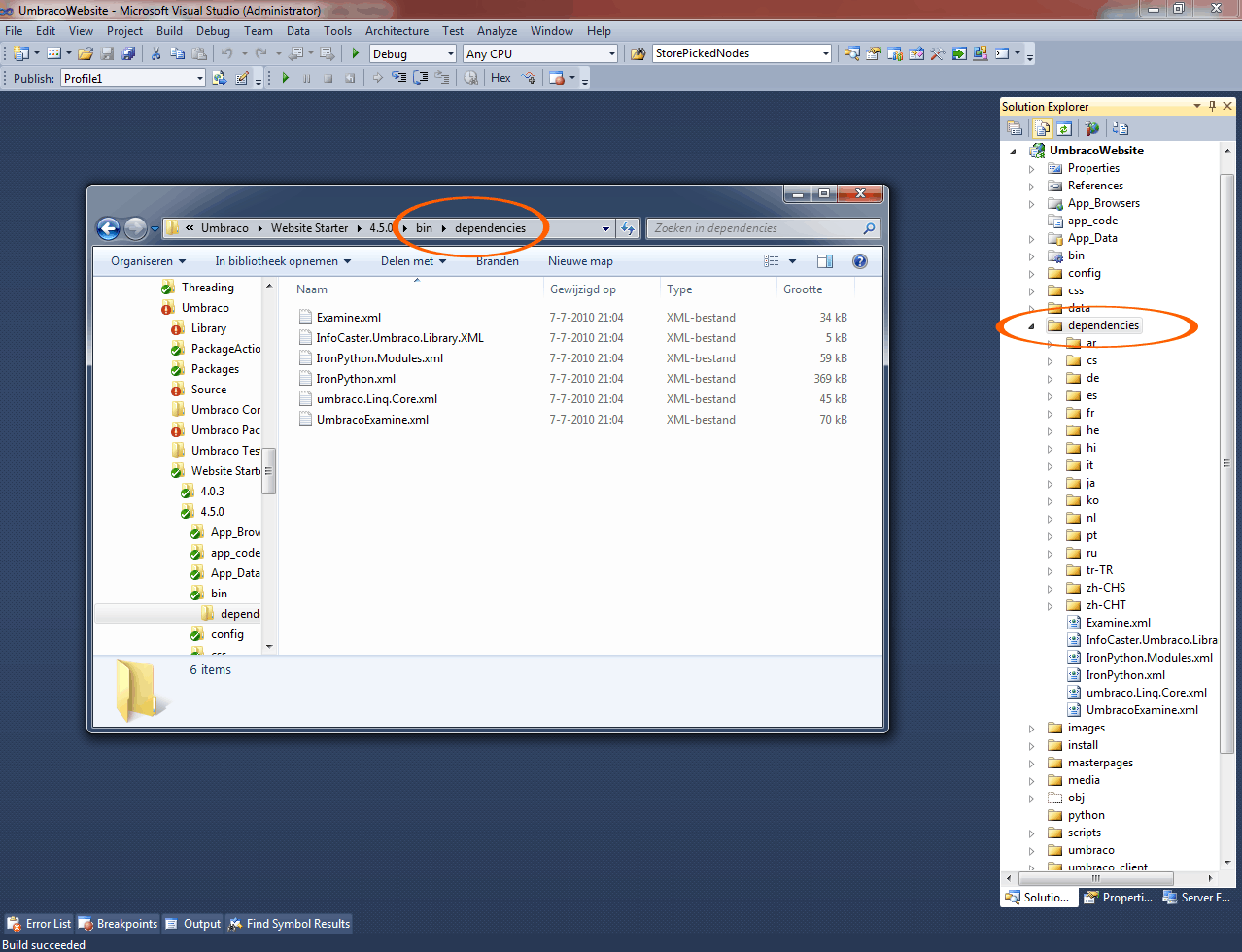Open the Build menu

click(169, 31)
